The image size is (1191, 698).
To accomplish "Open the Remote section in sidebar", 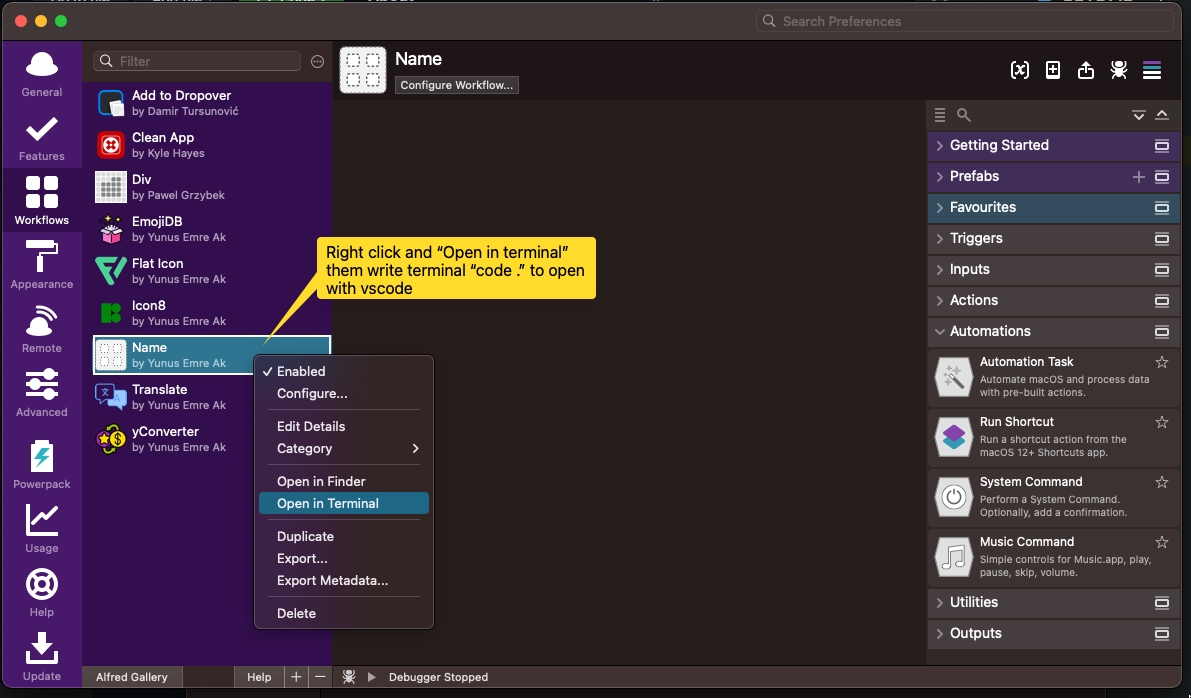I will pos(41,328).
